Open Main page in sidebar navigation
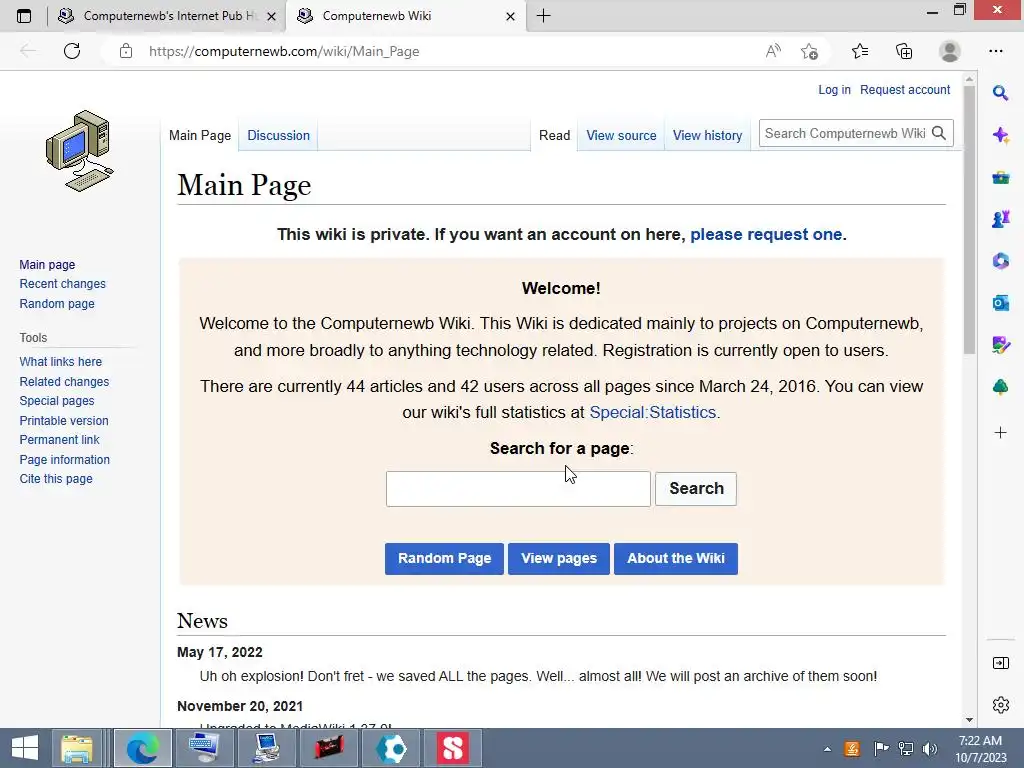Image resolution: width=1024 pixels, height=768 pixels. click(47, 264)
